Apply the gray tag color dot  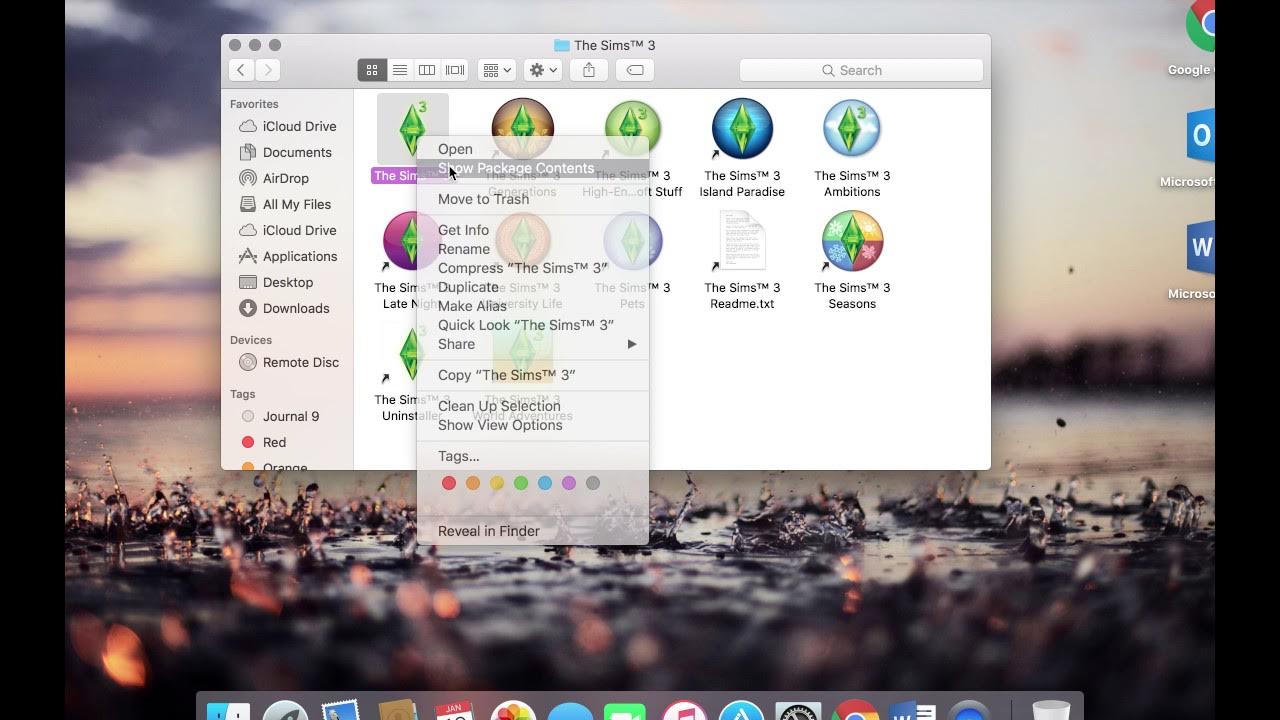pos(593,483)
